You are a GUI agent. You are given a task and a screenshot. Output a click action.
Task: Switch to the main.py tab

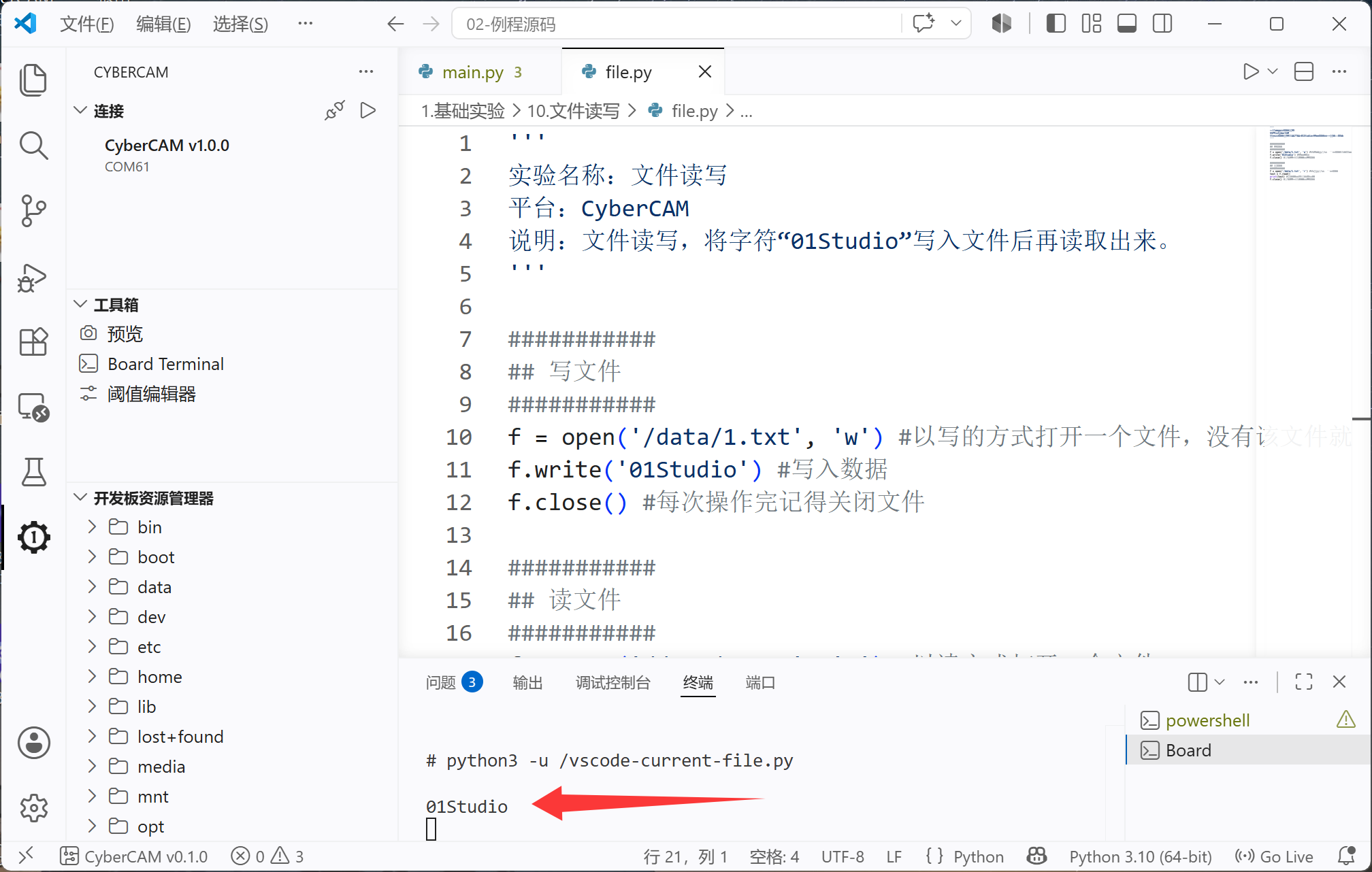[x=472, y=71]
